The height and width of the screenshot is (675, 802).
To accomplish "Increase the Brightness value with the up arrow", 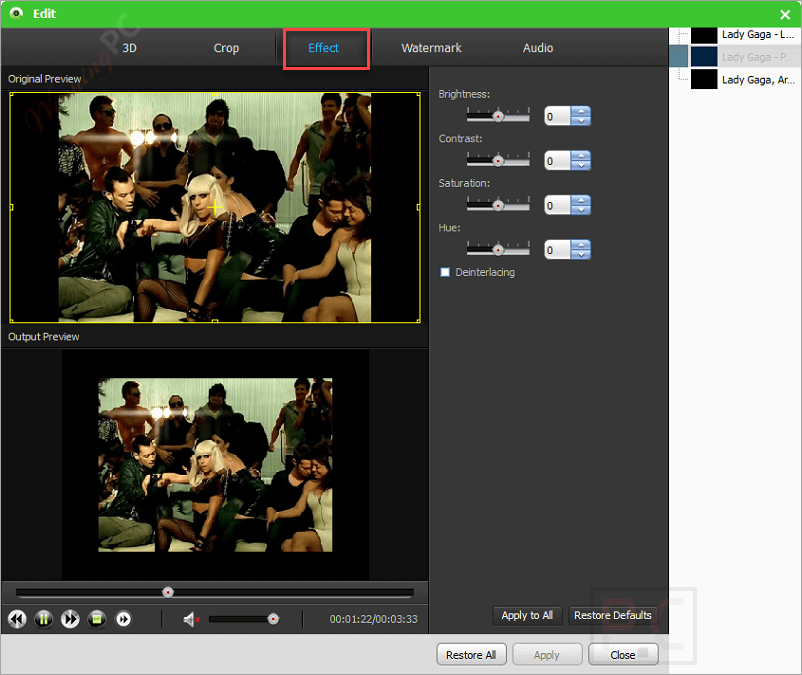I will click(581, 111).
